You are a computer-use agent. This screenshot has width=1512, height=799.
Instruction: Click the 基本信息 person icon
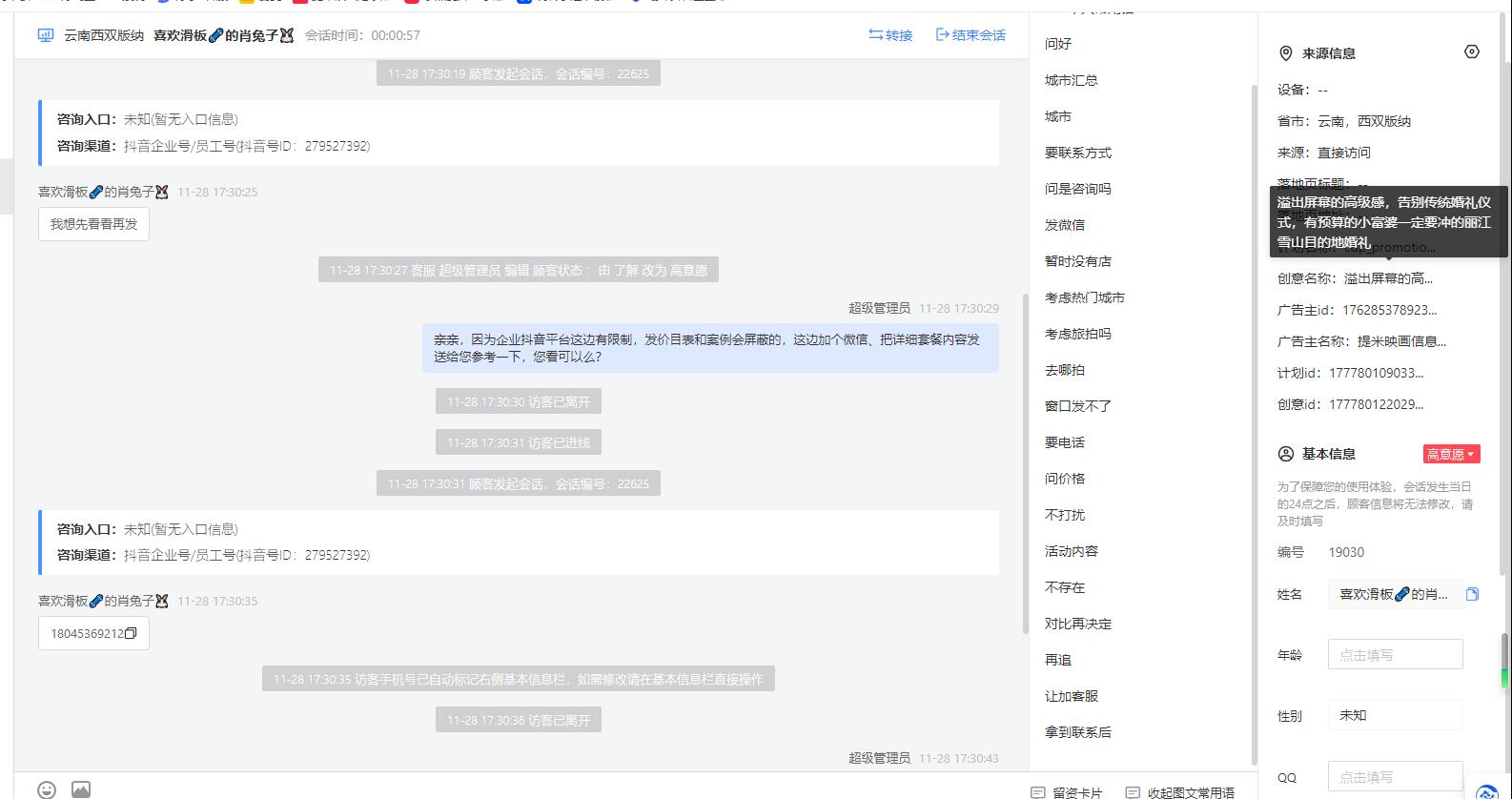click(x=1286, y=454)
